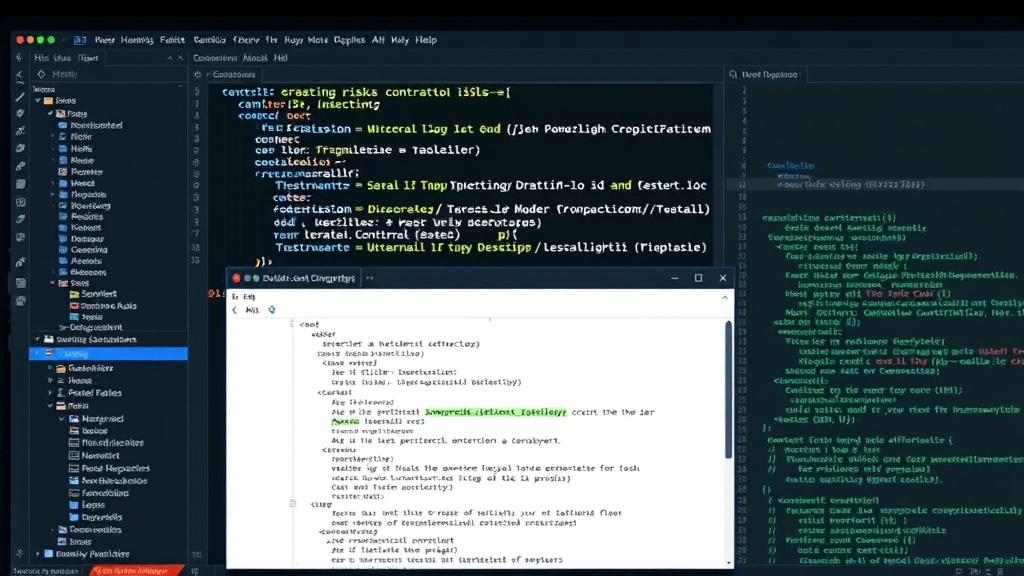Viewport: 1024px width, 576px height.
Task: Expand the "Ponel Faties" tree node
Action: [50, 393]
